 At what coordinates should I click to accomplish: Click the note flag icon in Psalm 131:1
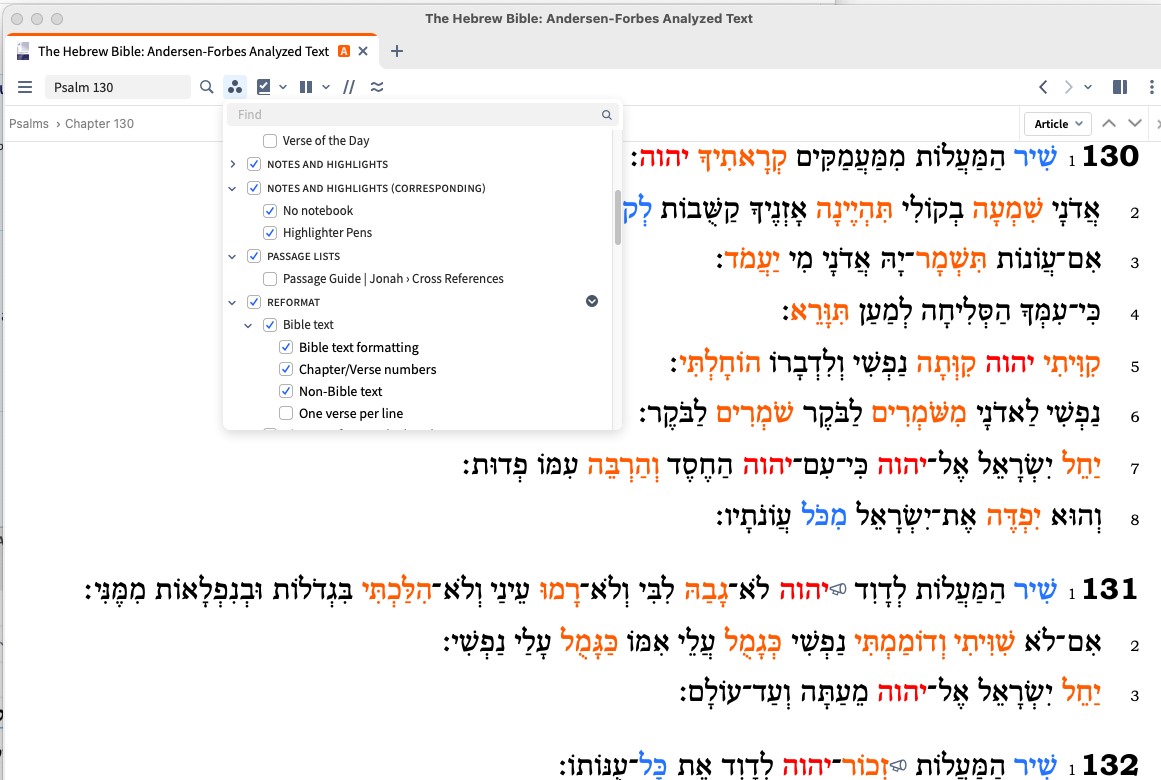[838, 590]
